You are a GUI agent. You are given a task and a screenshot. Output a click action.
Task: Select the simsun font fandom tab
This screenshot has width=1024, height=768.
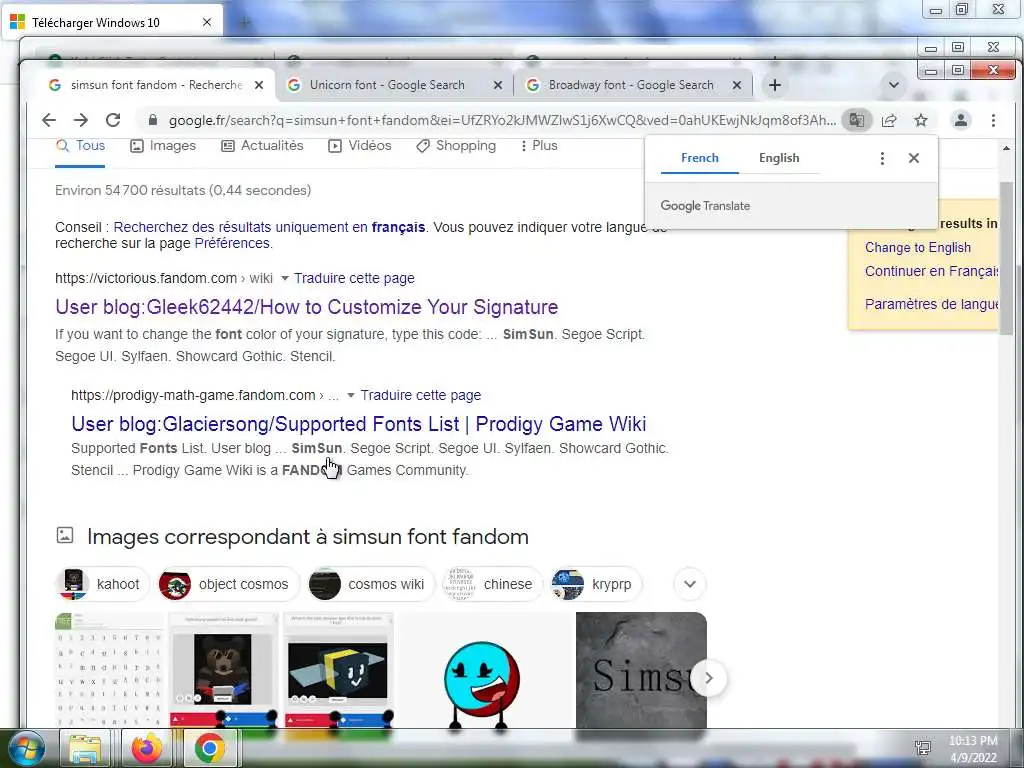155,85
